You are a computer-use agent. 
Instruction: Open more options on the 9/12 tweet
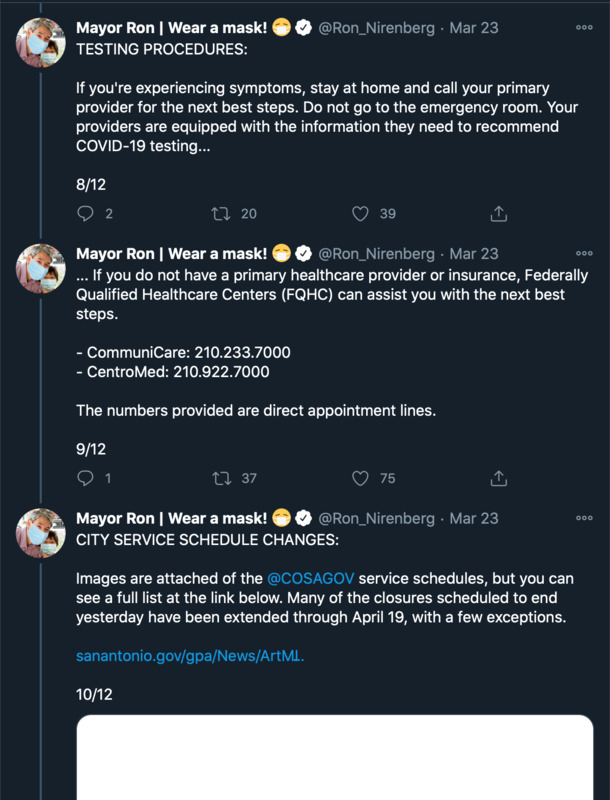[584, 253]
